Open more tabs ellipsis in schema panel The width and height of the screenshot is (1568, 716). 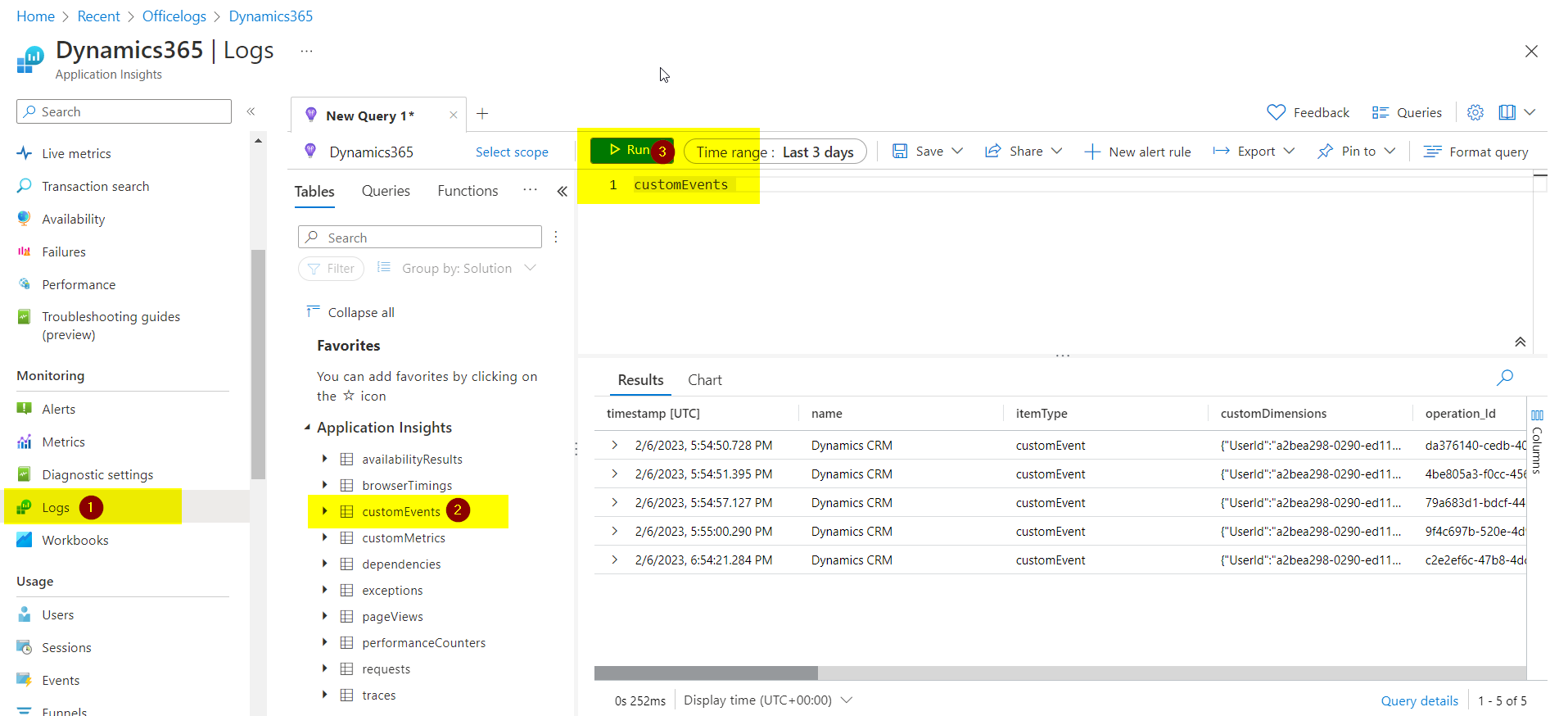point(531,190)
